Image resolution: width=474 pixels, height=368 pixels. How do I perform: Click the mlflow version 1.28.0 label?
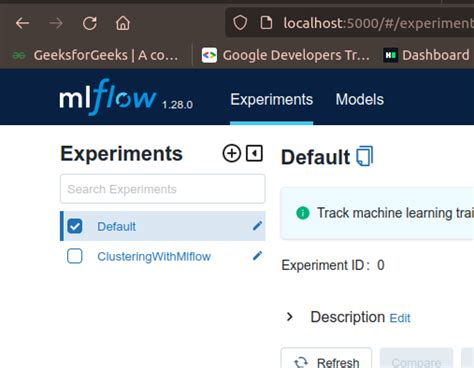(177, 105)
